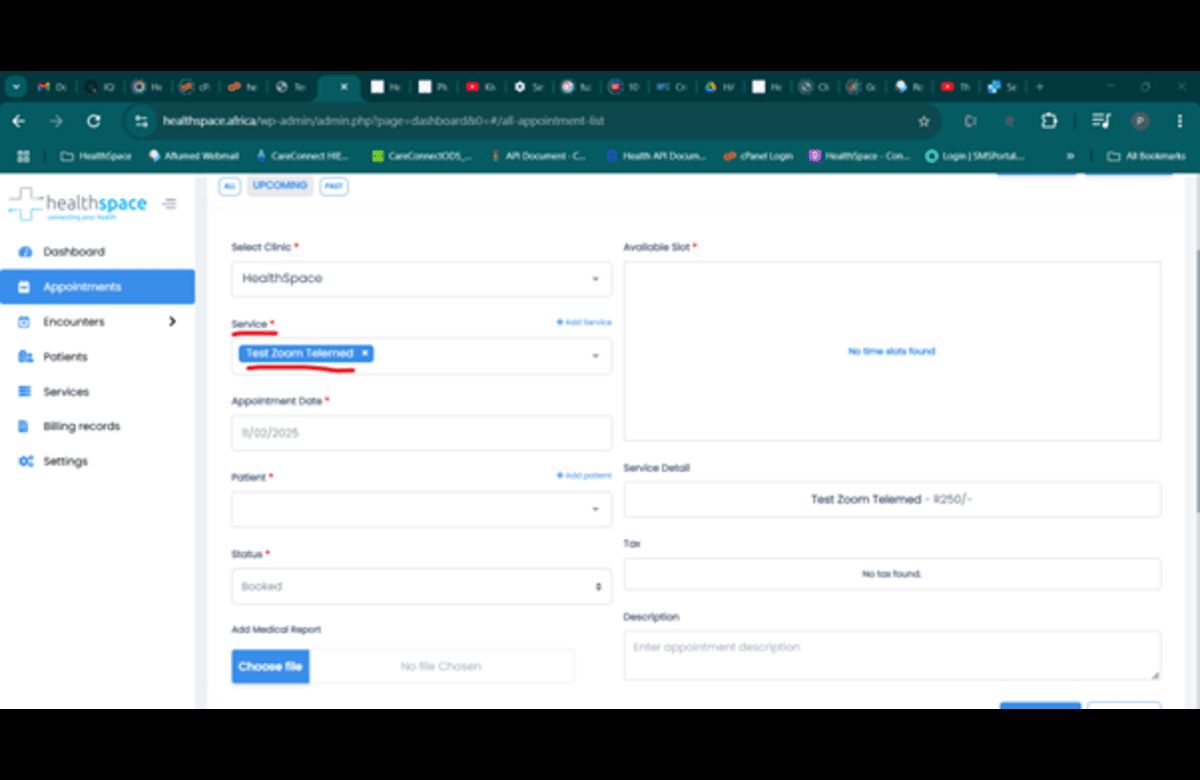Click the Add Service link

(583, 322)
